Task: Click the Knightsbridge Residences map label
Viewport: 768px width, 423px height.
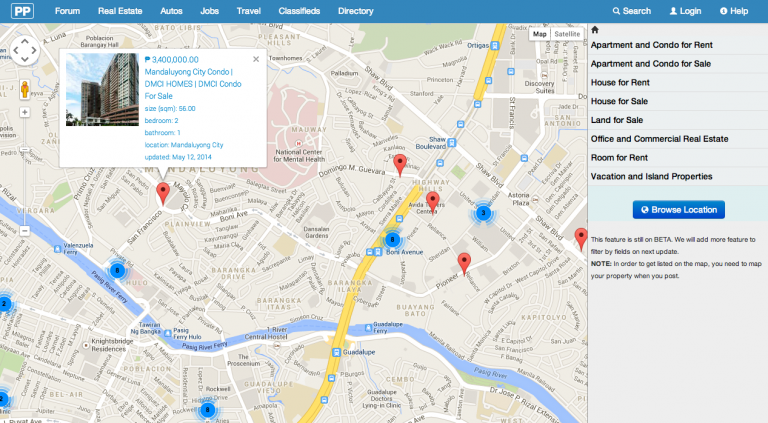Action: pos(112,345)
